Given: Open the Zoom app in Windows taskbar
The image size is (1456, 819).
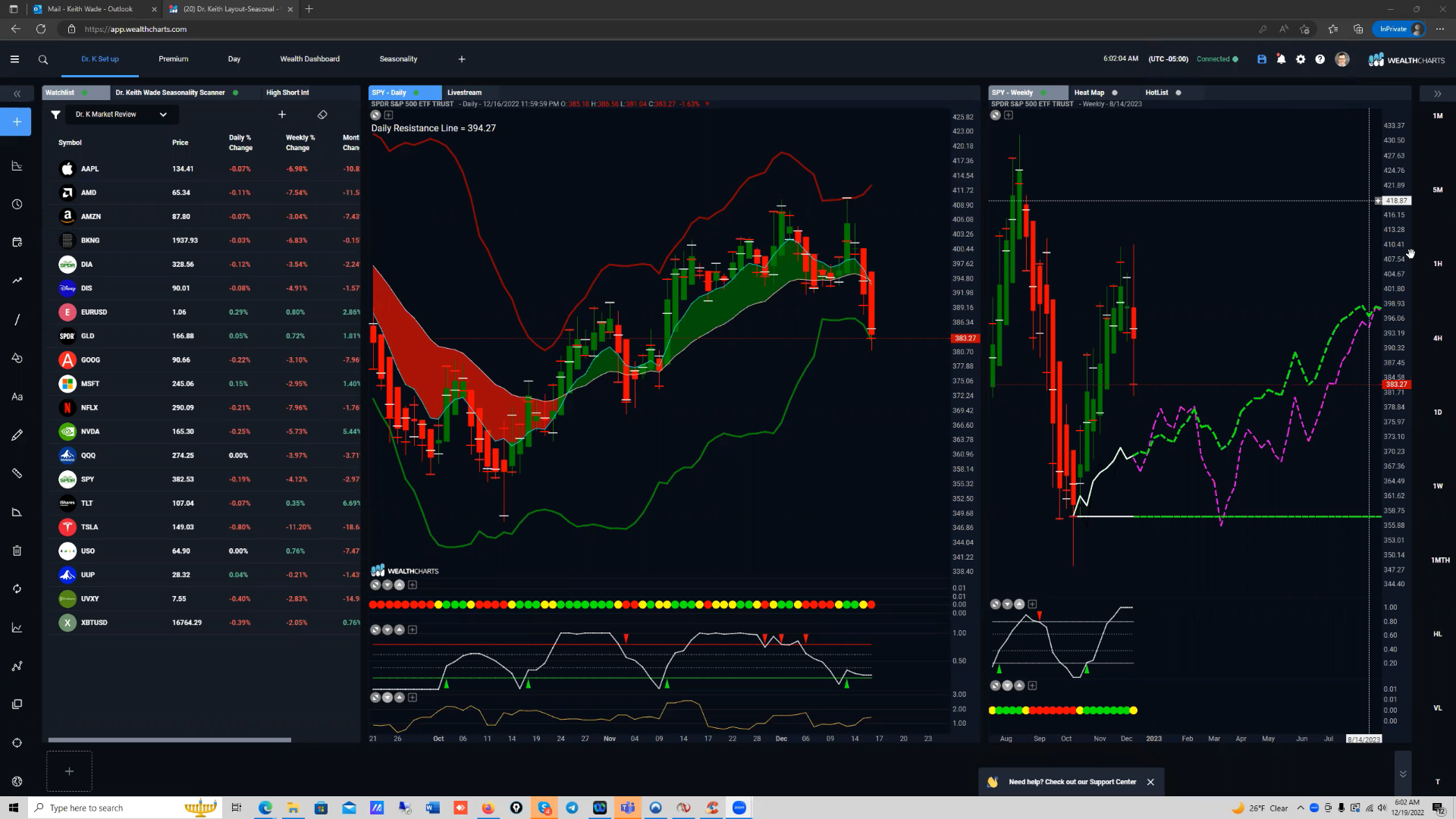Looking at the screenshot, I should 739,808.
